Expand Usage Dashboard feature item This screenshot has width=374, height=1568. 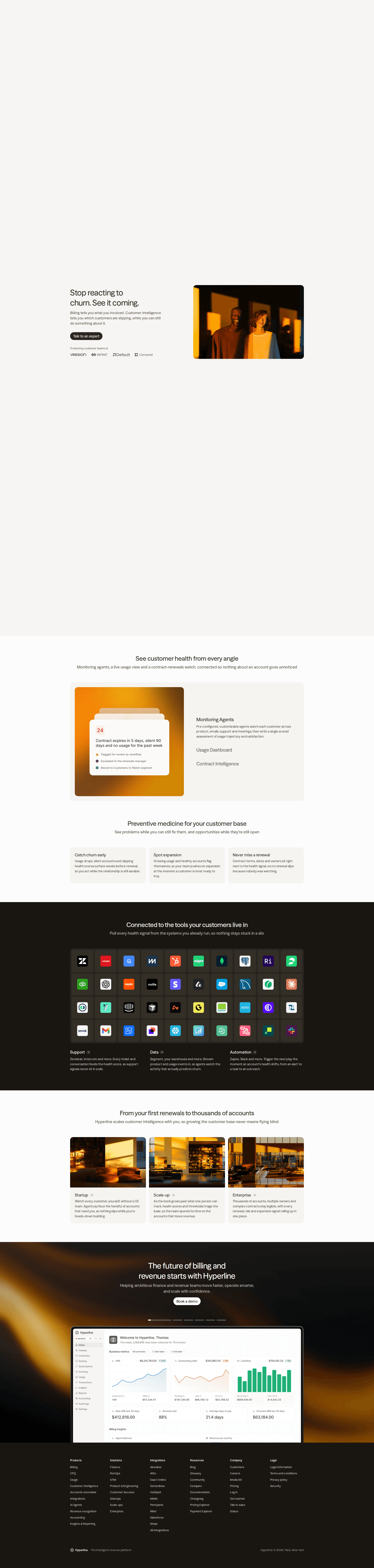coord(214,750)
